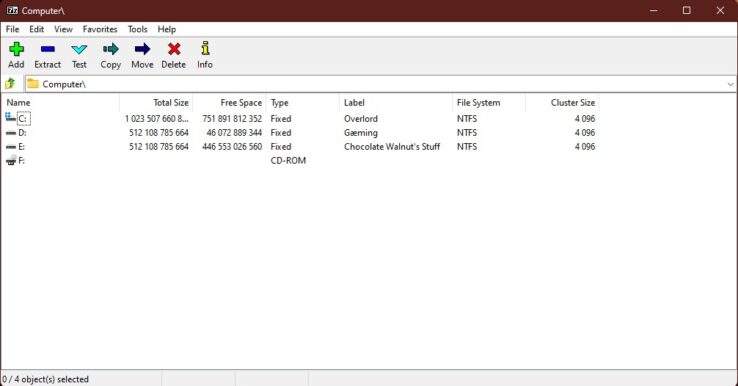Viewport: 738px width, 386px height.
Task: Click the Delete red X icon
Action: (174, 49)
